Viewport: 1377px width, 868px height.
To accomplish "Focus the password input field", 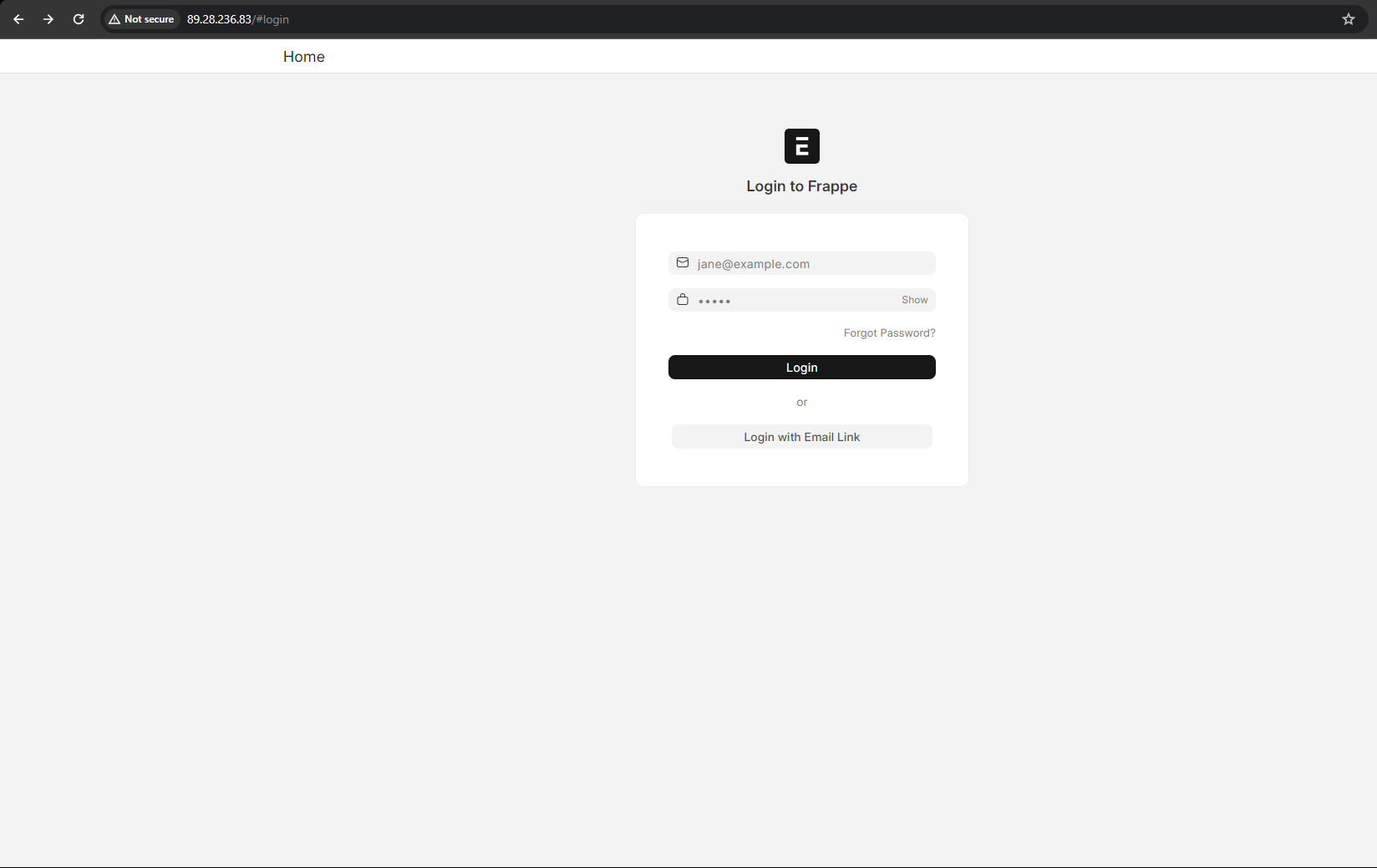I will pos(794,300).
